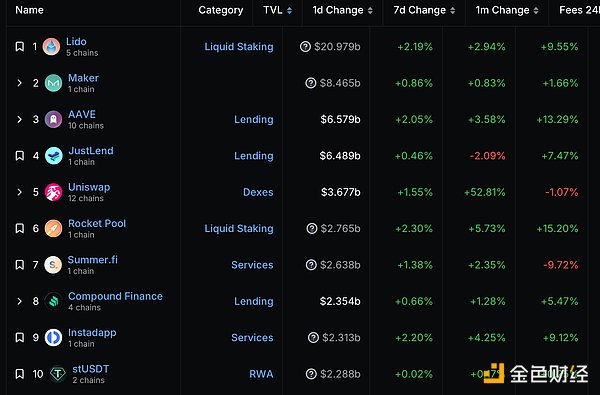Click the Maker protocol logo icon
Viewport: 600px width, 395px height.
click(53, 83)
